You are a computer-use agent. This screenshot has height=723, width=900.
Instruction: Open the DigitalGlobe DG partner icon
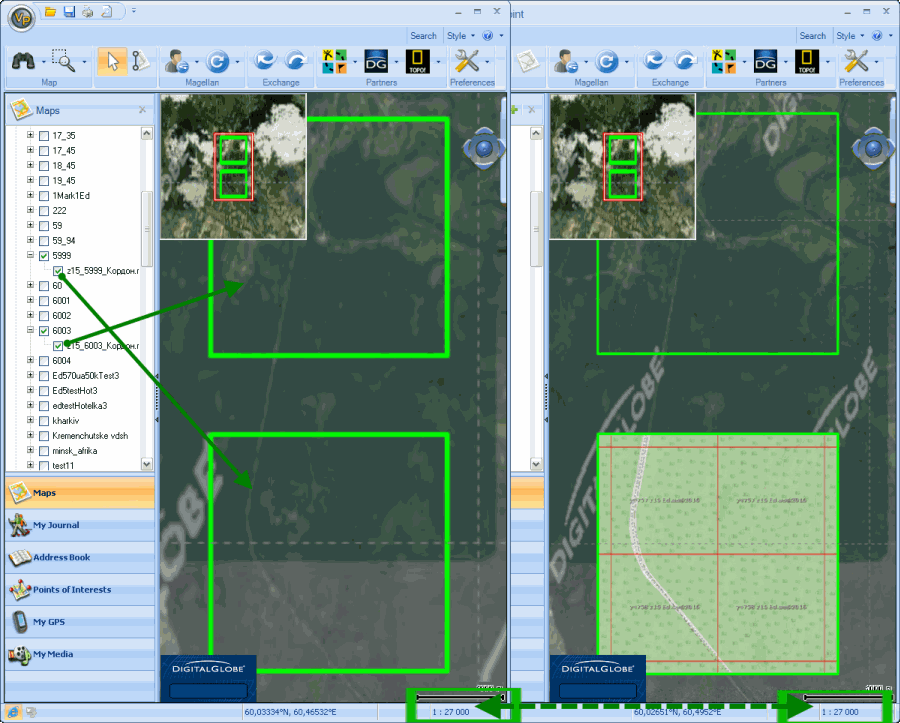pos(376,60)
